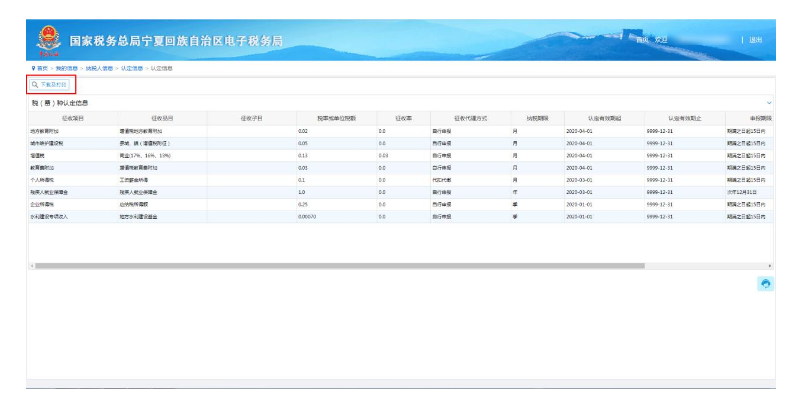Navigate to 纳税人信息 in breadcrumb
795x404 pixels.
tap(99, 68)
